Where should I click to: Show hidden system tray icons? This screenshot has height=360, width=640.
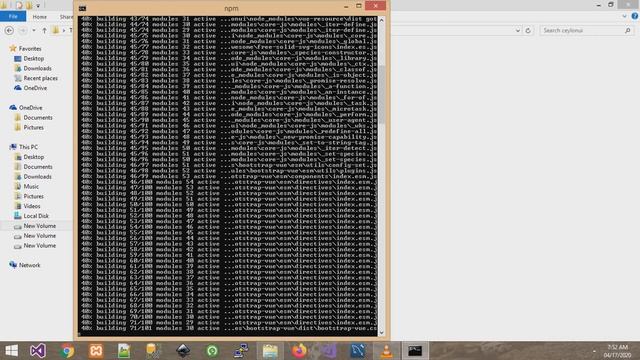tap(594, 351)
